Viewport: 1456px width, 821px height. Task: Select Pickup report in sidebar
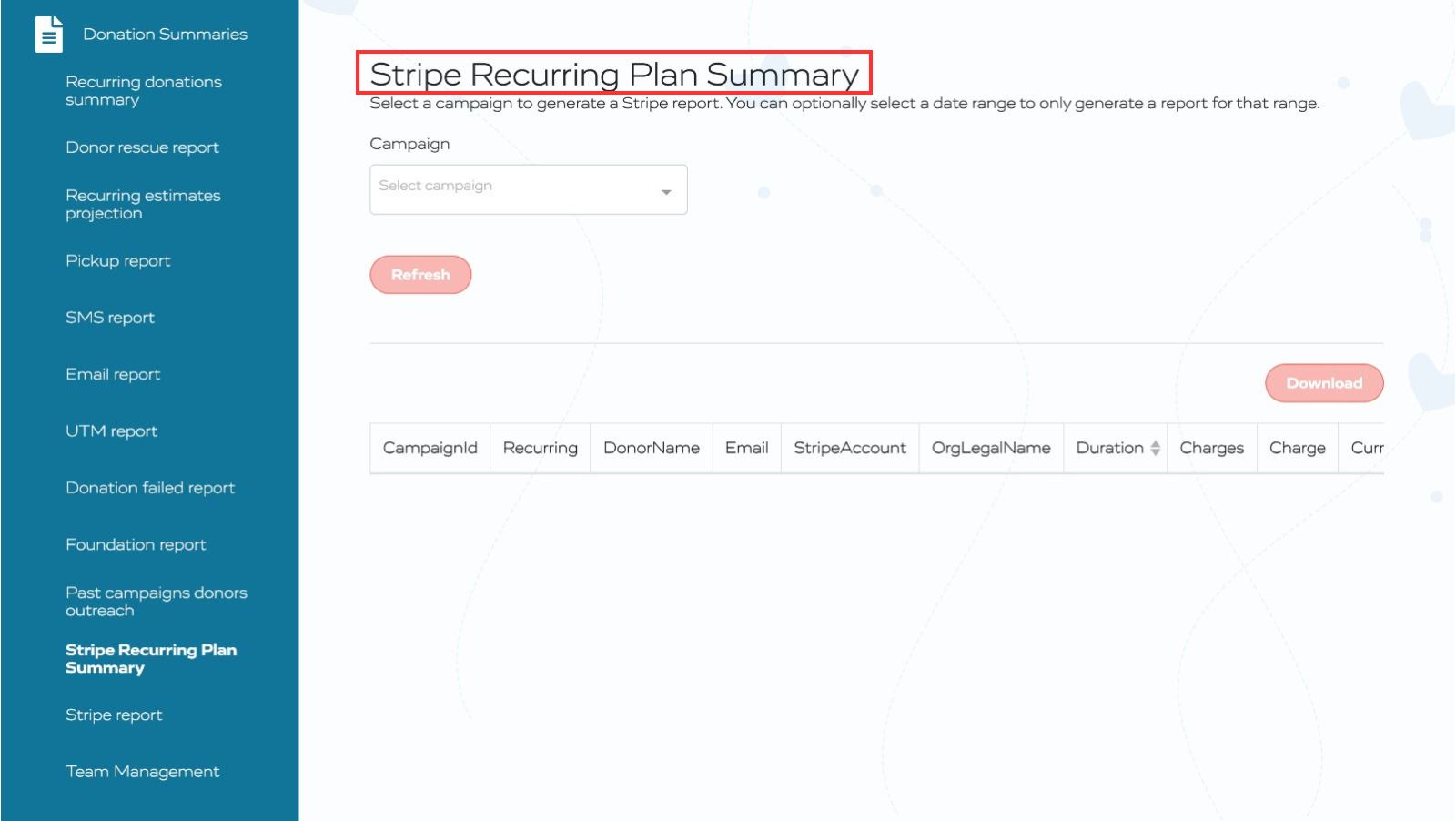pos(118,261)
